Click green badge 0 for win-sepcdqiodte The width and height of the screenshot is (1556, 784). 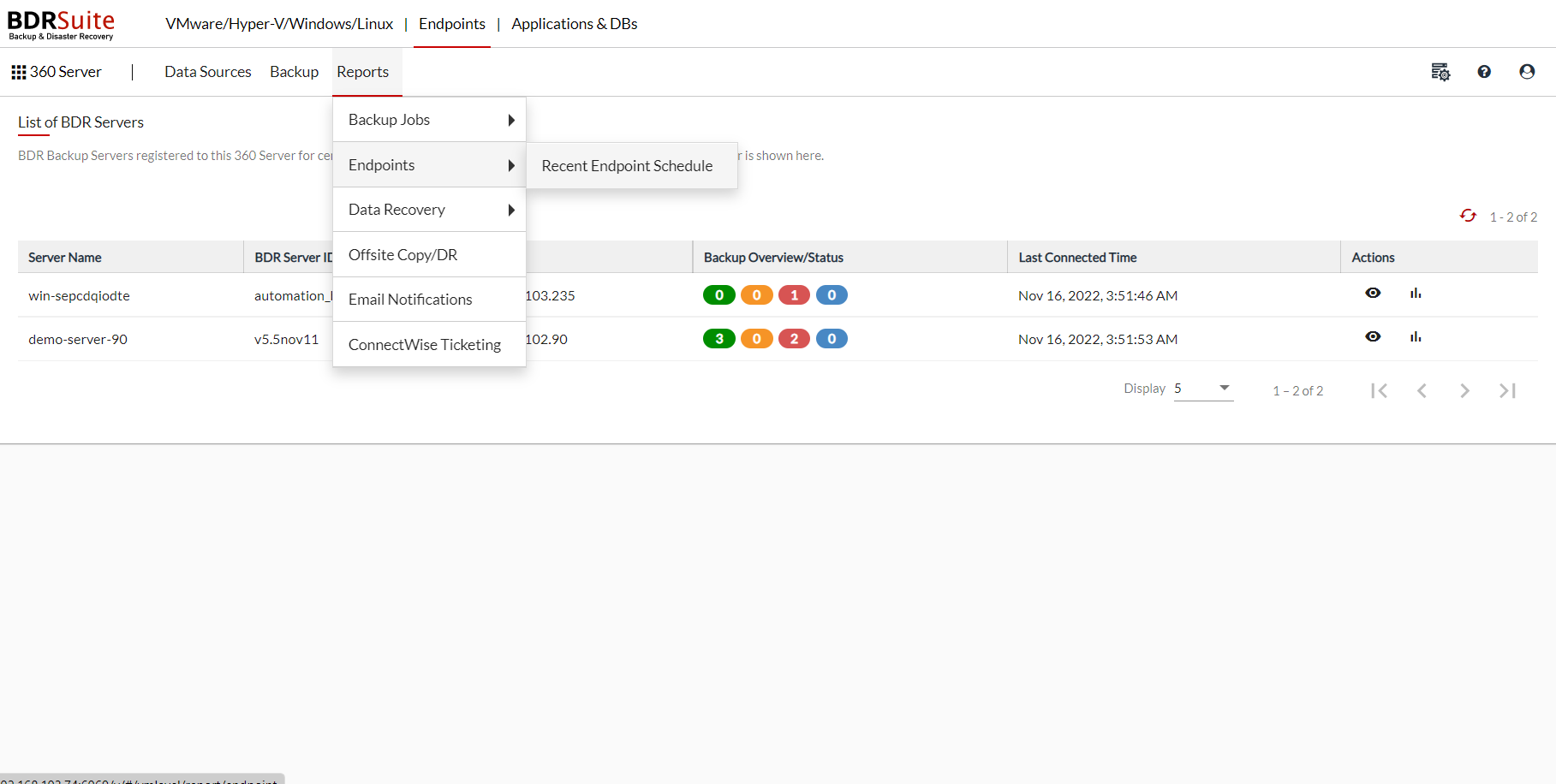click(x=719, y=295)
